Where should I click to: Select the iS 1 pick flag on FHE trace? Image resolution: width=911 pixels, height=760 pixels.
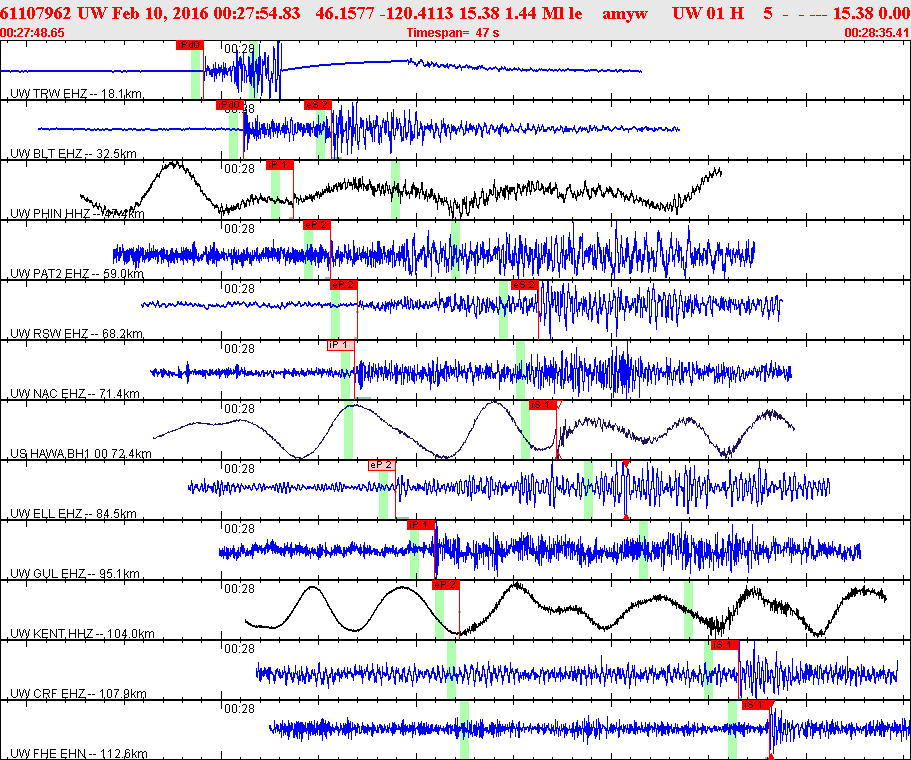click(756, 705)
